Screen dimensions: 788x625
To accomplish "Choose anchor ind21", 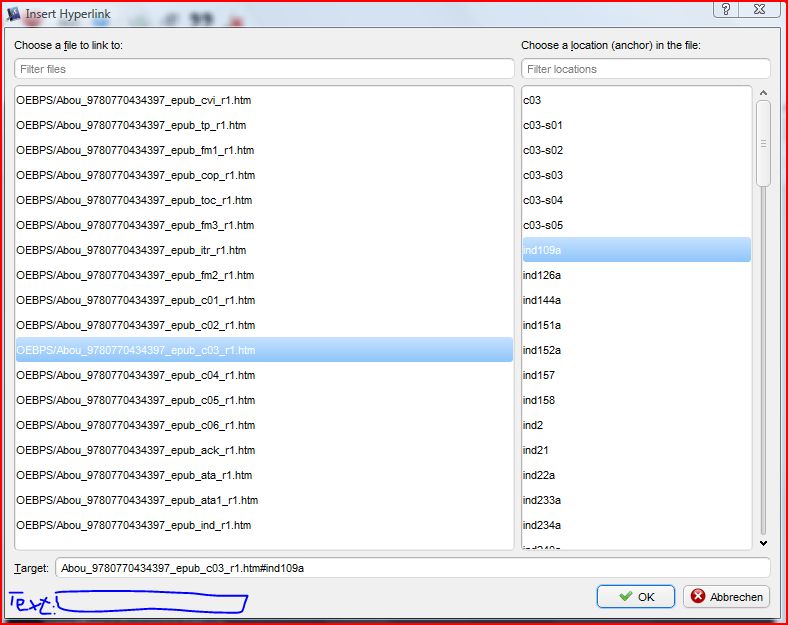I will point(637,450).
